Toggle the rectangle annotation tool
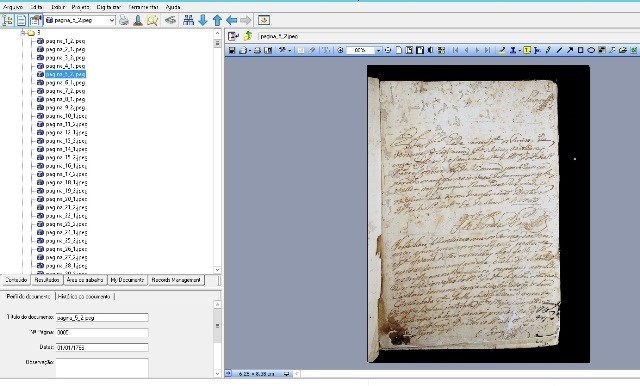The image size is (640, 386). coord(580,50)
